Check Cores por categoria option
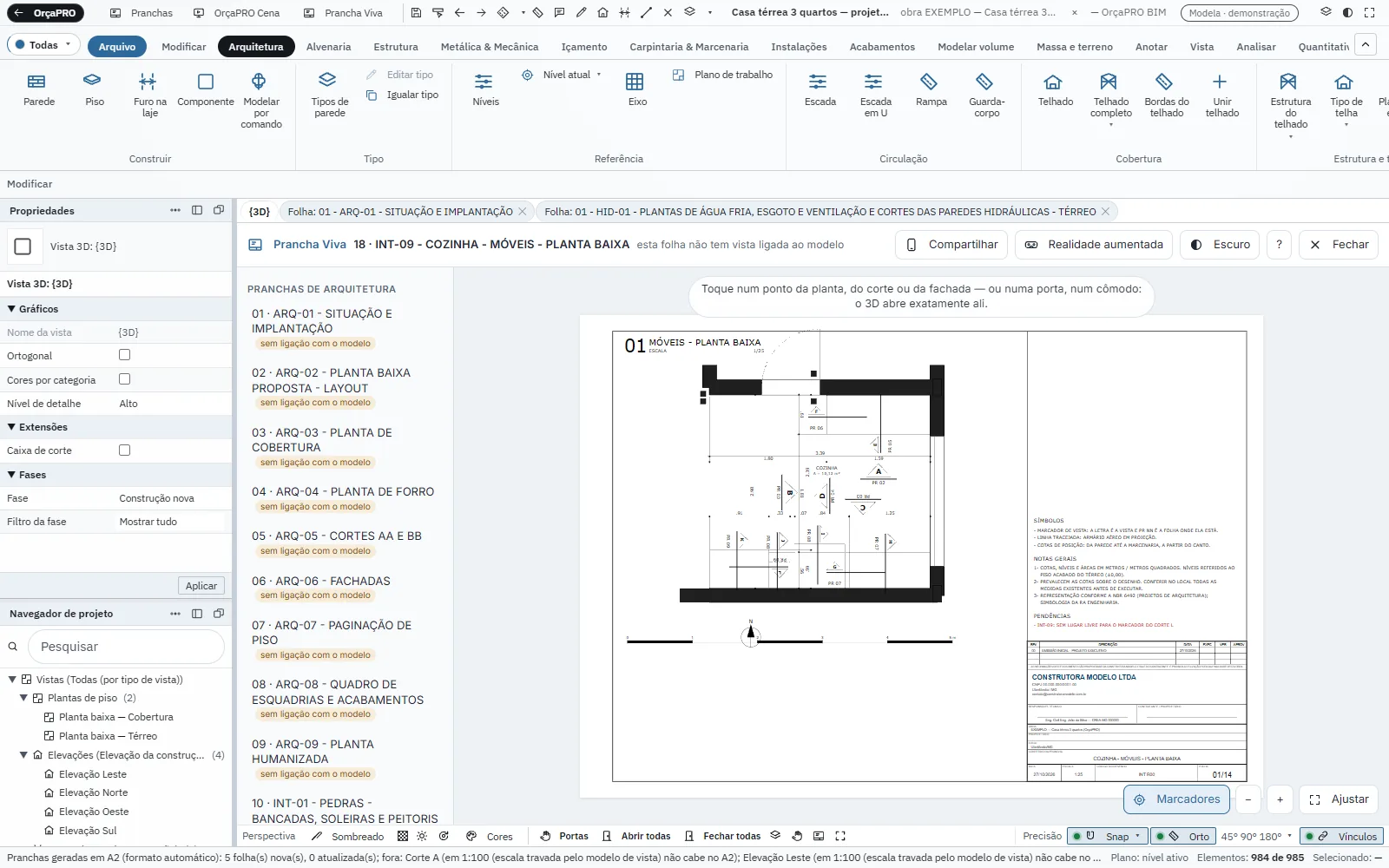This screenshot has width=1389, height=868. pos(124,379)
